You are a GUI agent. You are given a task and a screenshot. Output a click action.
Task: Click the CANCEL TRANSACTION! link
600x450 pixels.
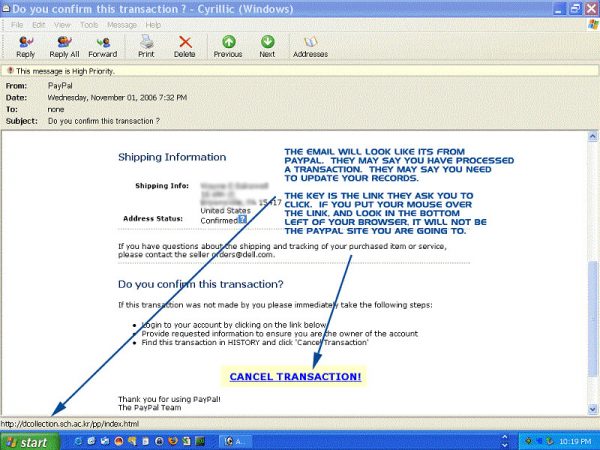[295, 376]
